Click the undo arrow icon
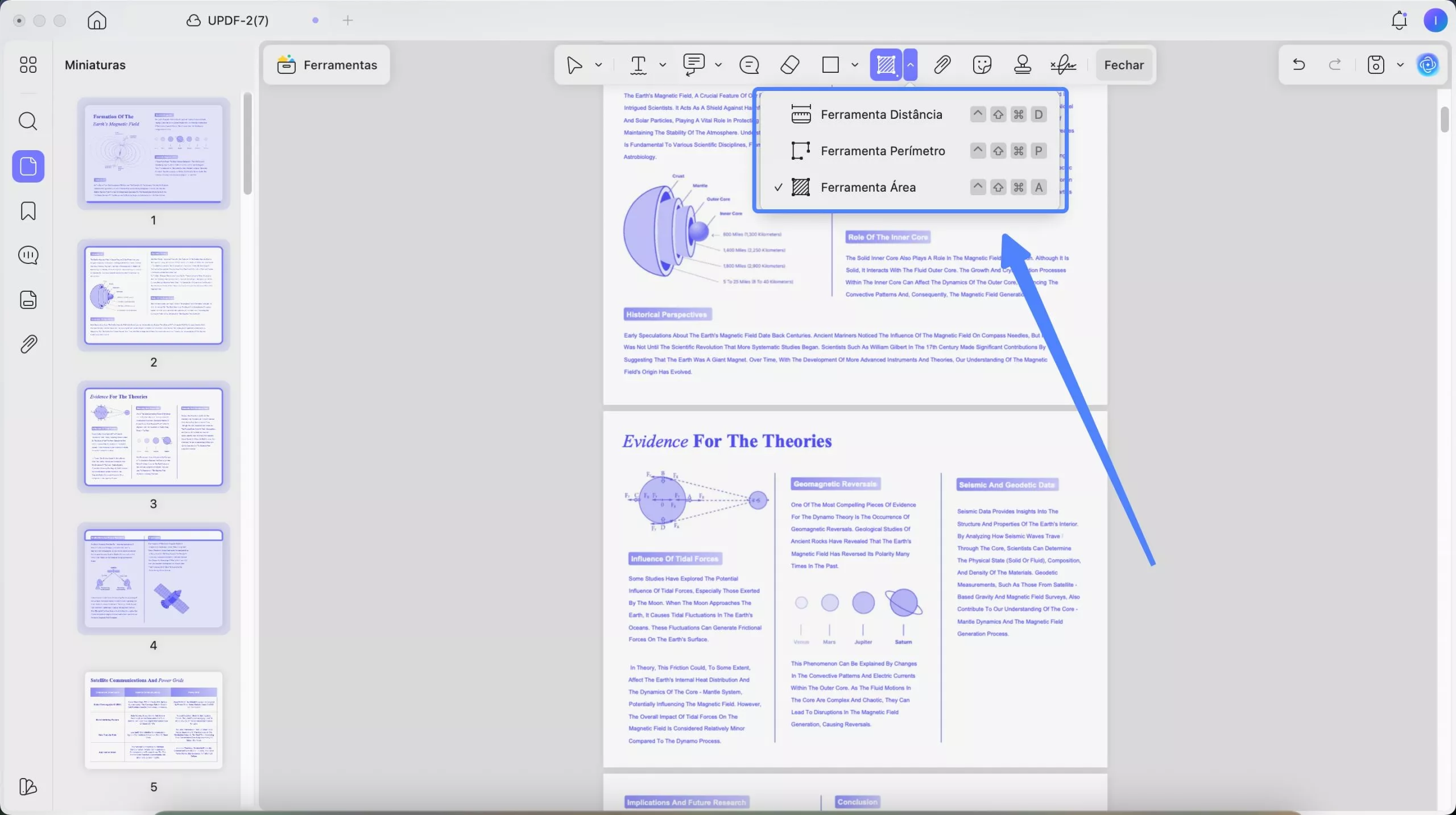 (x=1298, y=65)
